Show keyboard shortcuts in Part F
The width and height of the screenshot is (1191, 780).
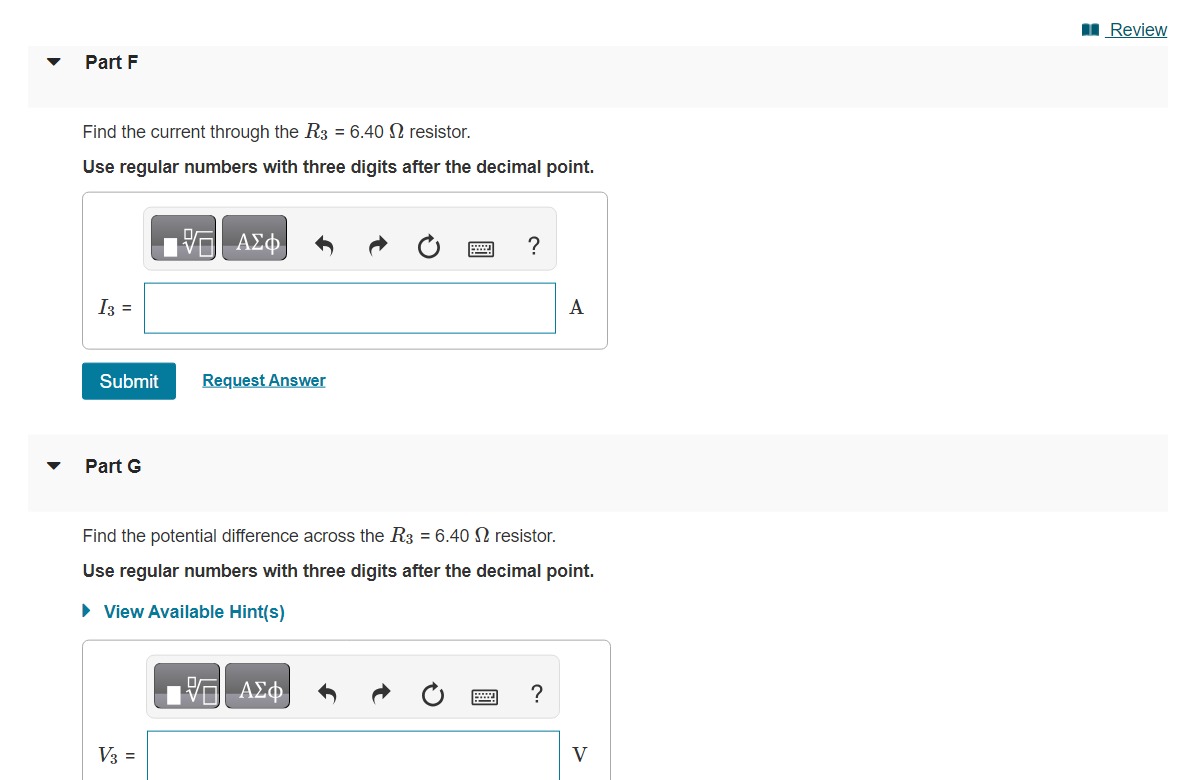point(481,248)
